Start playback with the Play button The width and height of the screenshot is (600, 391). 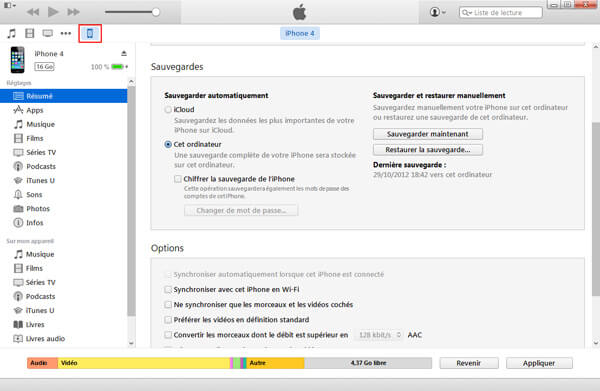point(53,12)
